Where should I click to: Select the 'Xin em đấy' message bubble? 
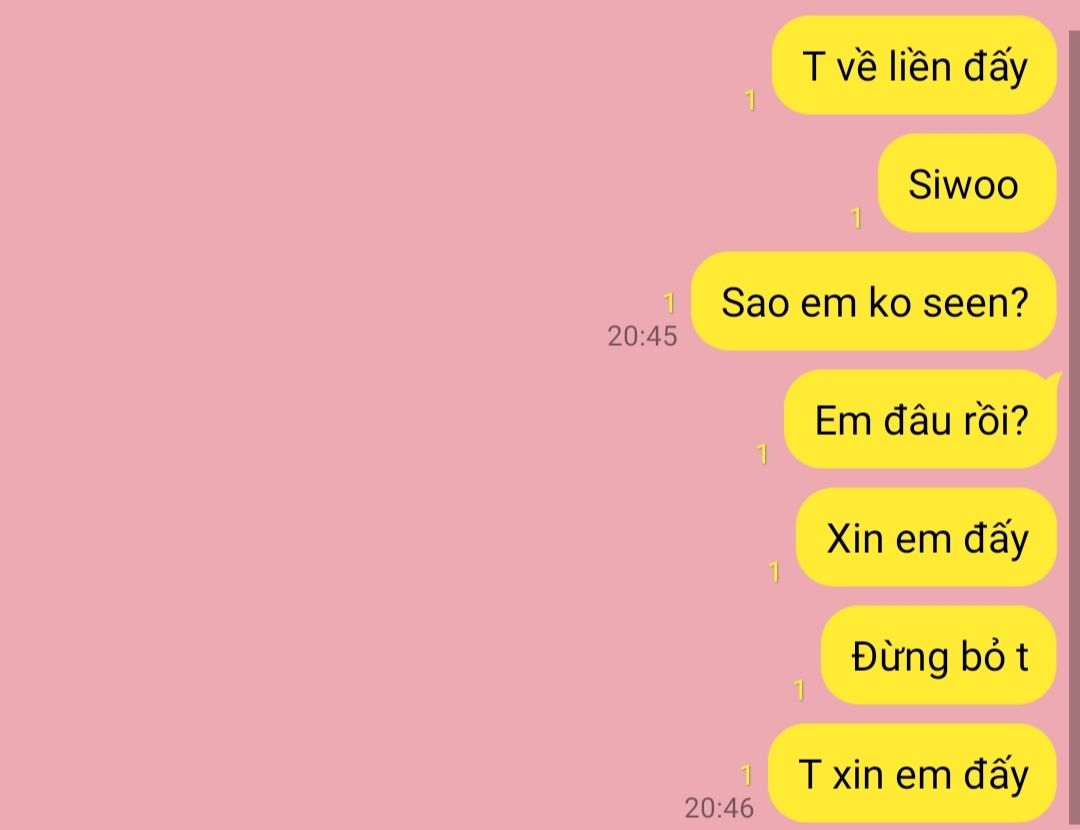point(926,537)
